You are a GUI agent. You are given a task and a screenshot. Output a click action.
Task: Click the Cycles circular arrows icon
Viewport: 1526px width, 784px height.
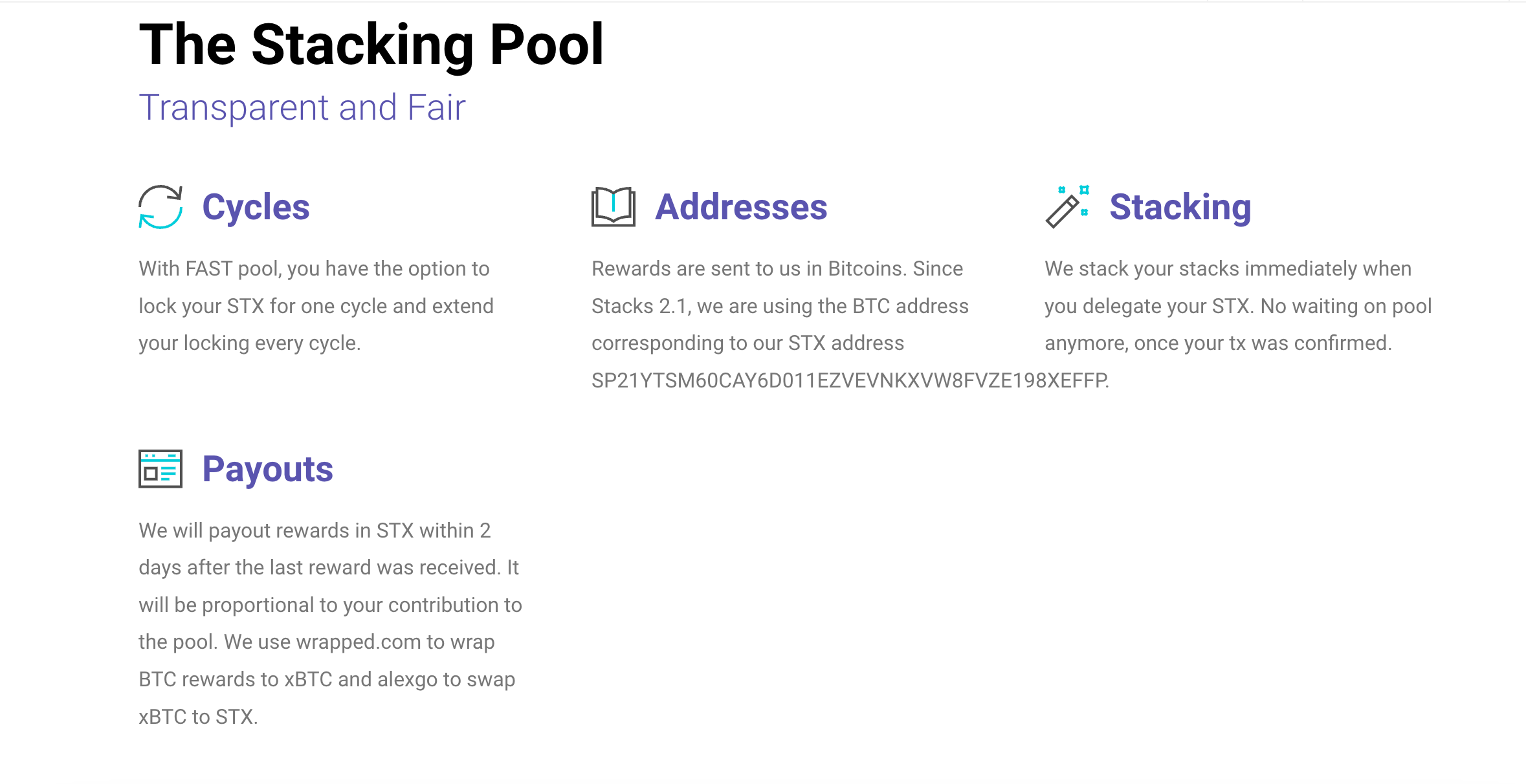pyautogui.click(x=160, y=207)
